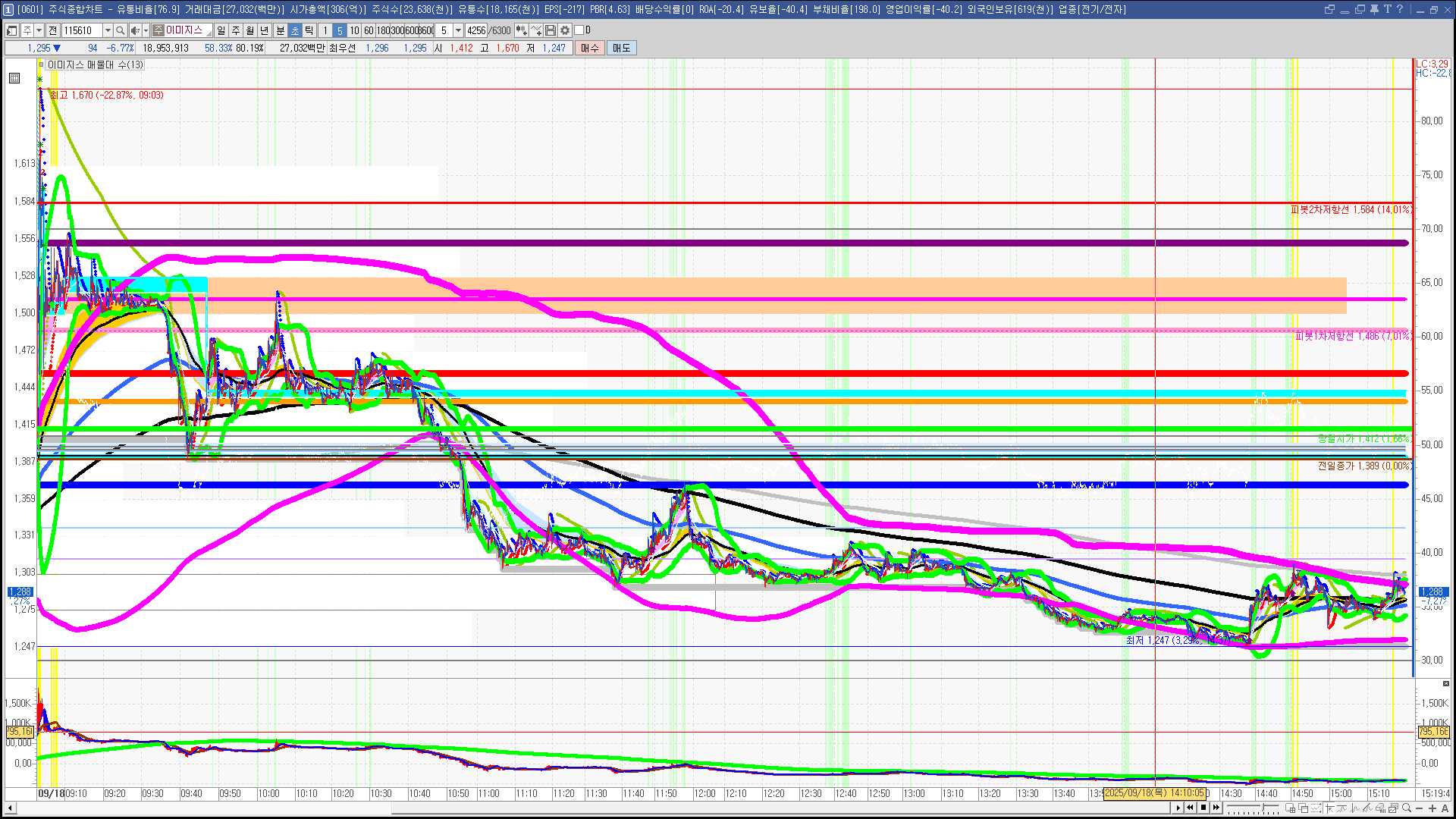Toggle the 초 (seconds) chart period
This screenshot has height=819, width=1456.
point(295,30)
